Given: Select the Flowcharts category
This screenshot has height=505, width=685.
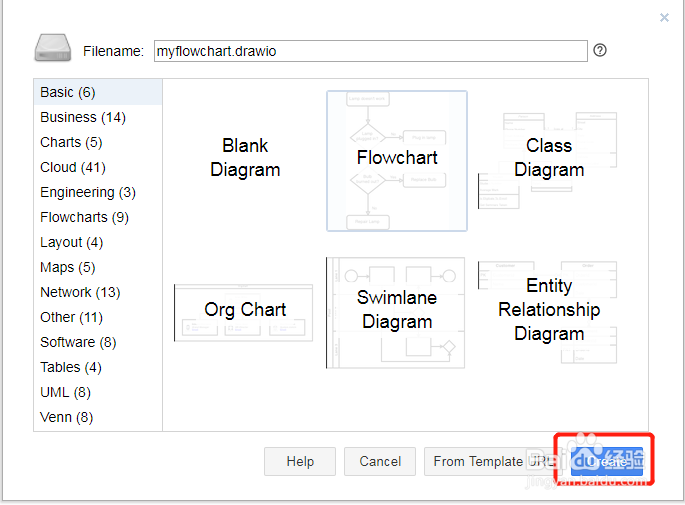Looking at the screenshot, I should point(84,217).
